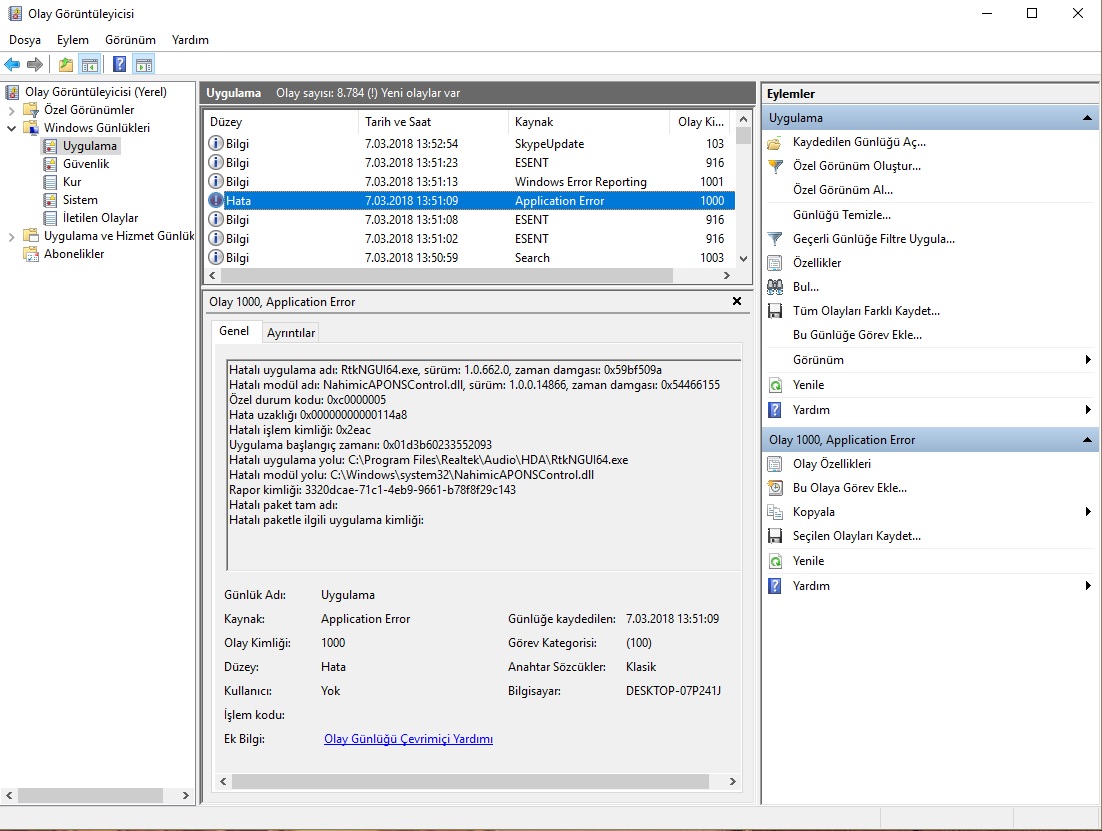Collapse the Uygulama section in Eylemler pane
The height and width of the screenshot is (831, 1102).
pos(1087,118)
